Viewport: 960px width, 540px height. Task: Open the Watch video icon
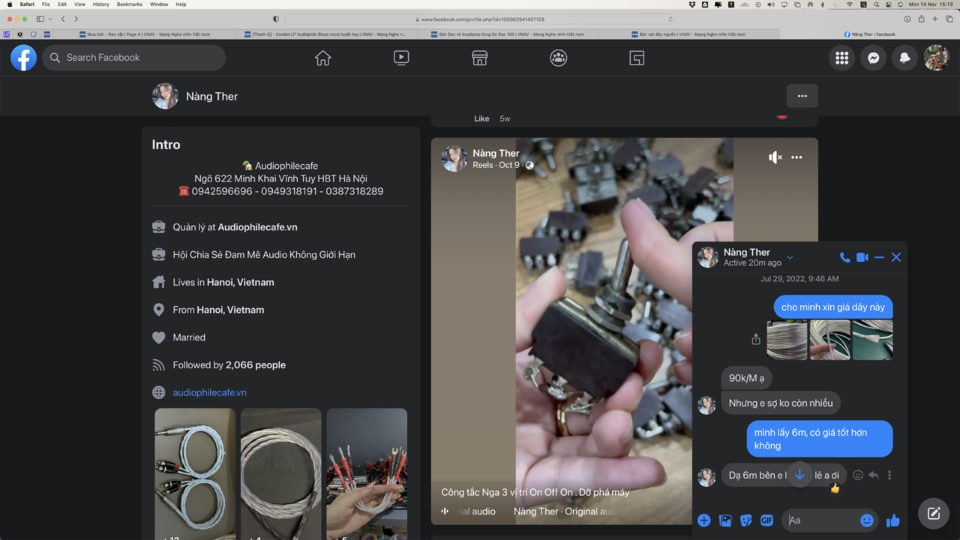pos(401,58)
